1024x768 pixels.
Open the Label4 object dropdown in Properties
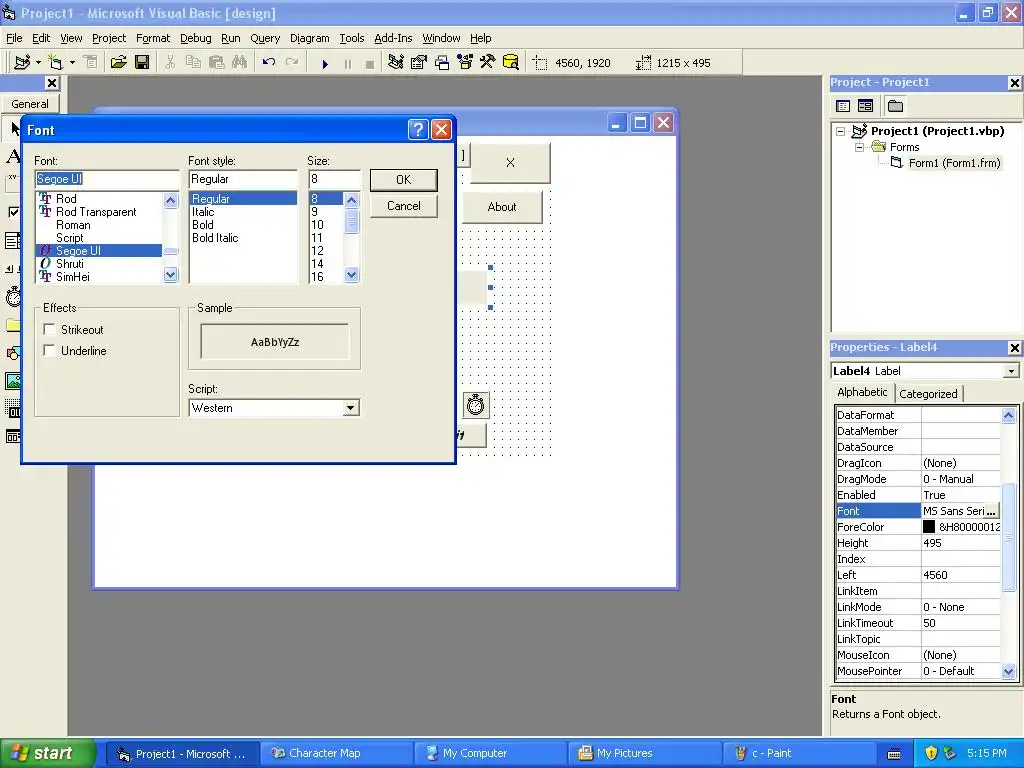(1011, 371)
